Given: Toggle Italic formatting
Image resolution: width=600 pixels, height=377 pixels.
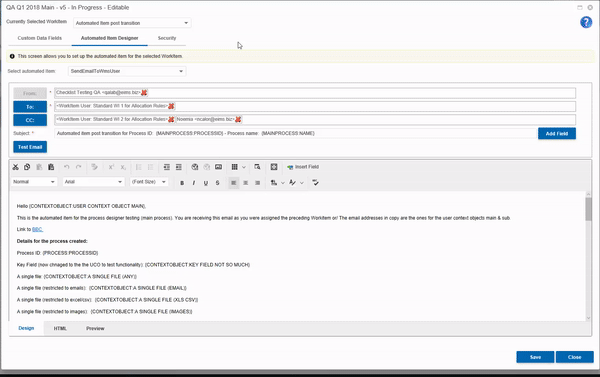Looking at the screenshot, I should click(194, 183).
